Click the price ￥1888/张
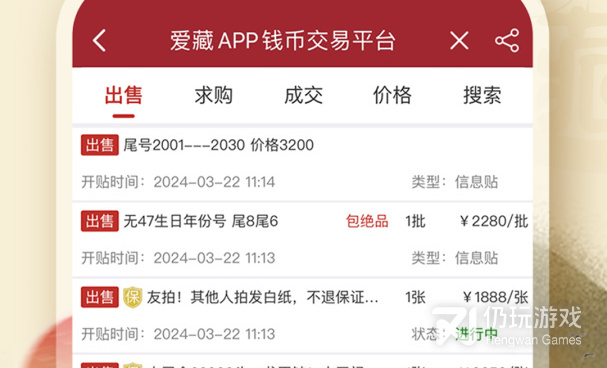This screenshot has width=607, height=368. (x=495, y=298)
